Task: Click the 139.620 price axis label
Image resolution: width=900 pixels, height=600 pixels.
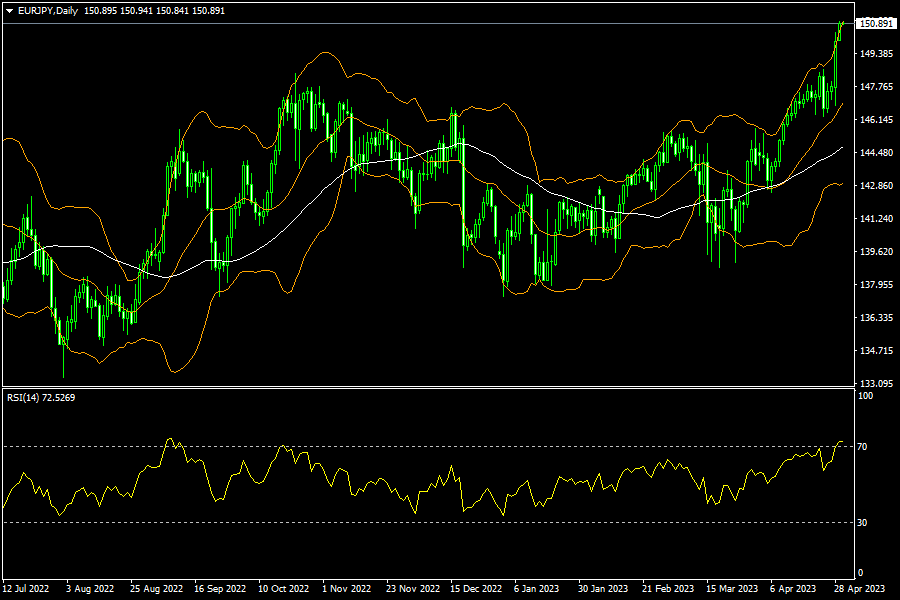Action: tap(876, 251)
